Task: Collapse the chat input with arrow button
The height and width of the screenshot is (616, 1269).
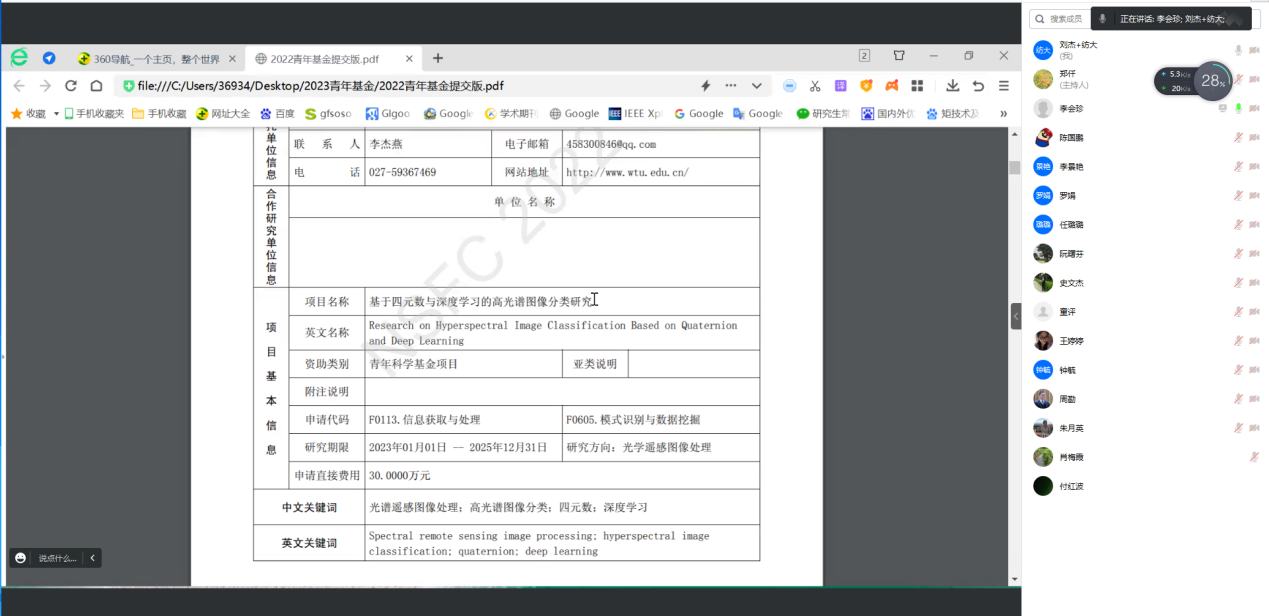Action: point(92,558)
